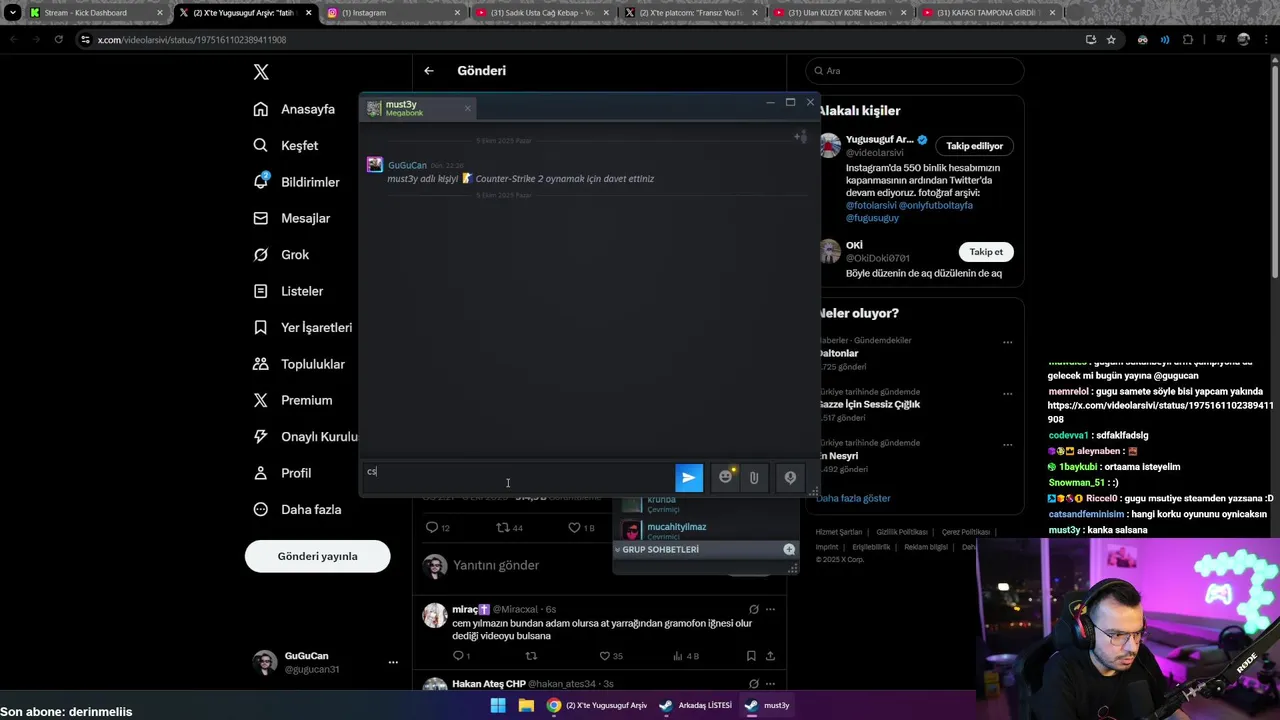Screen dimensions: 1280x720
Task: Switch to KAFASI TAMPONA GİRDİ tab
Action: 990,13
